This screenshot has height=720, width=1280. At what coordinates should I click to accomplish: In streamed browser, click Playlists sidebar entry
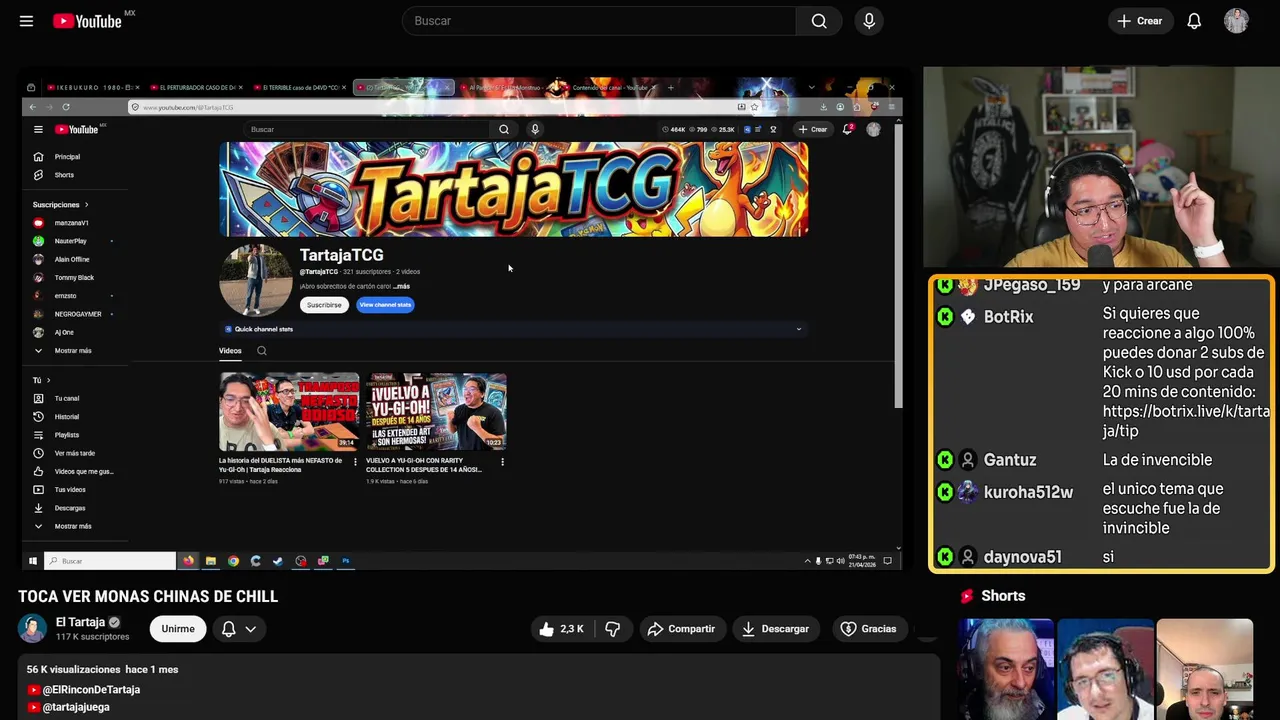(66, 435)
